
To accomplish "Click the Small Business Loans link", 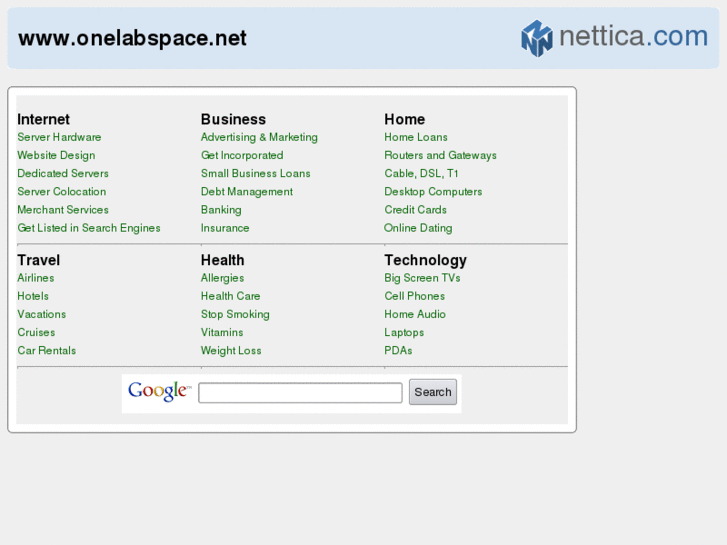I will click(x=255, y=173).
